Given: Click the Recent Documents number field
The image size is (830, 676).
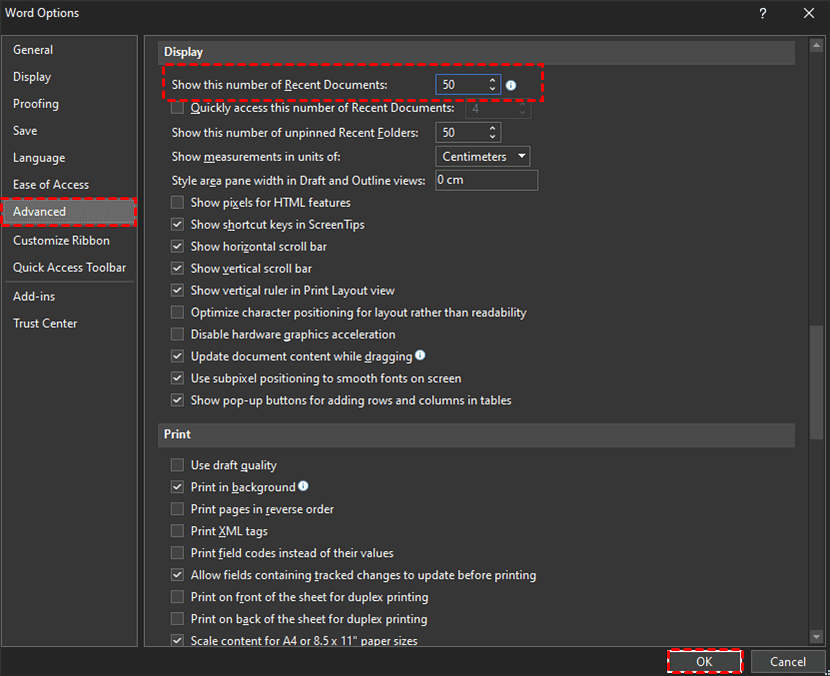Looking at the screenshot, I should pyautogui.click(x=462, y=85).
